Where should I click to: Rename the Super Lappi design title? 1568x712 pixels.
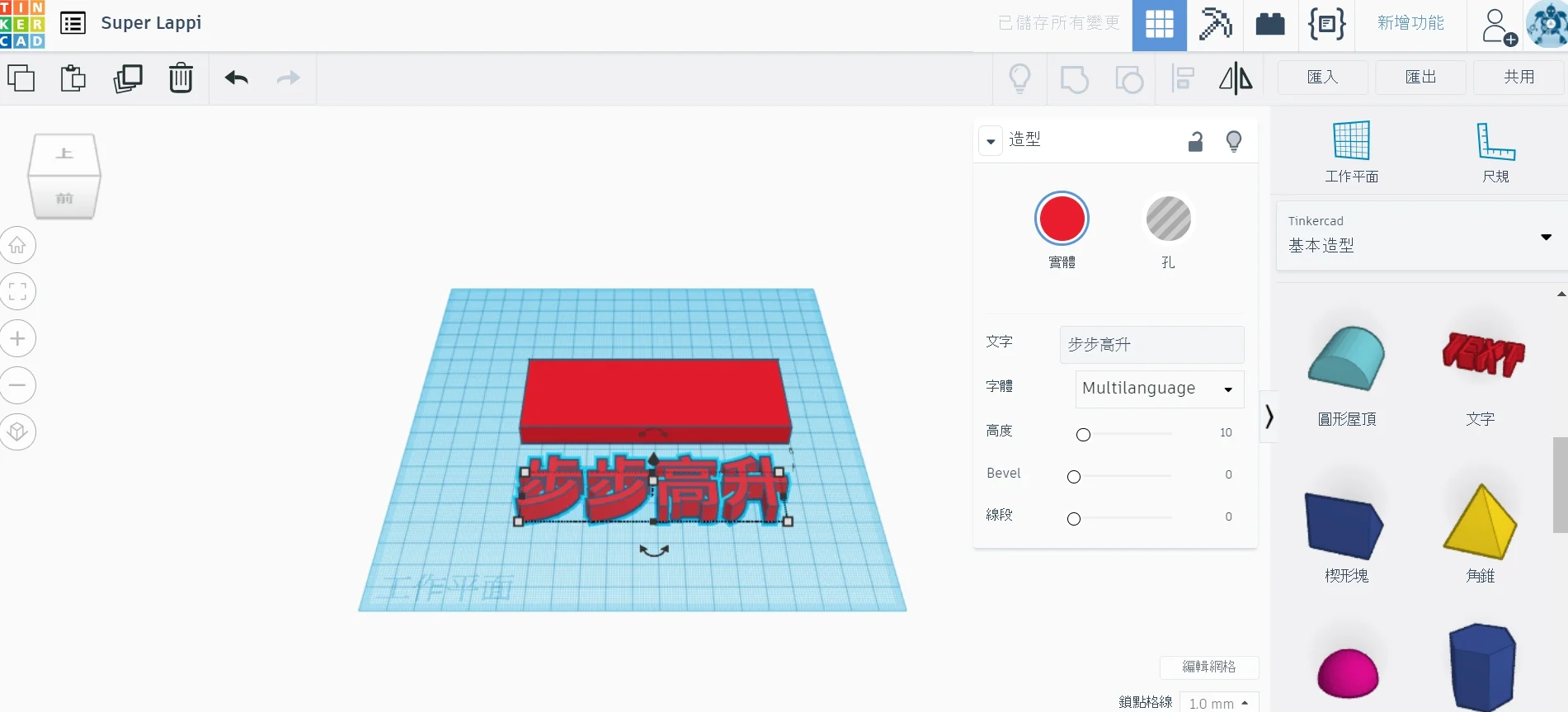pyautogui.click(x=151, y=23)
